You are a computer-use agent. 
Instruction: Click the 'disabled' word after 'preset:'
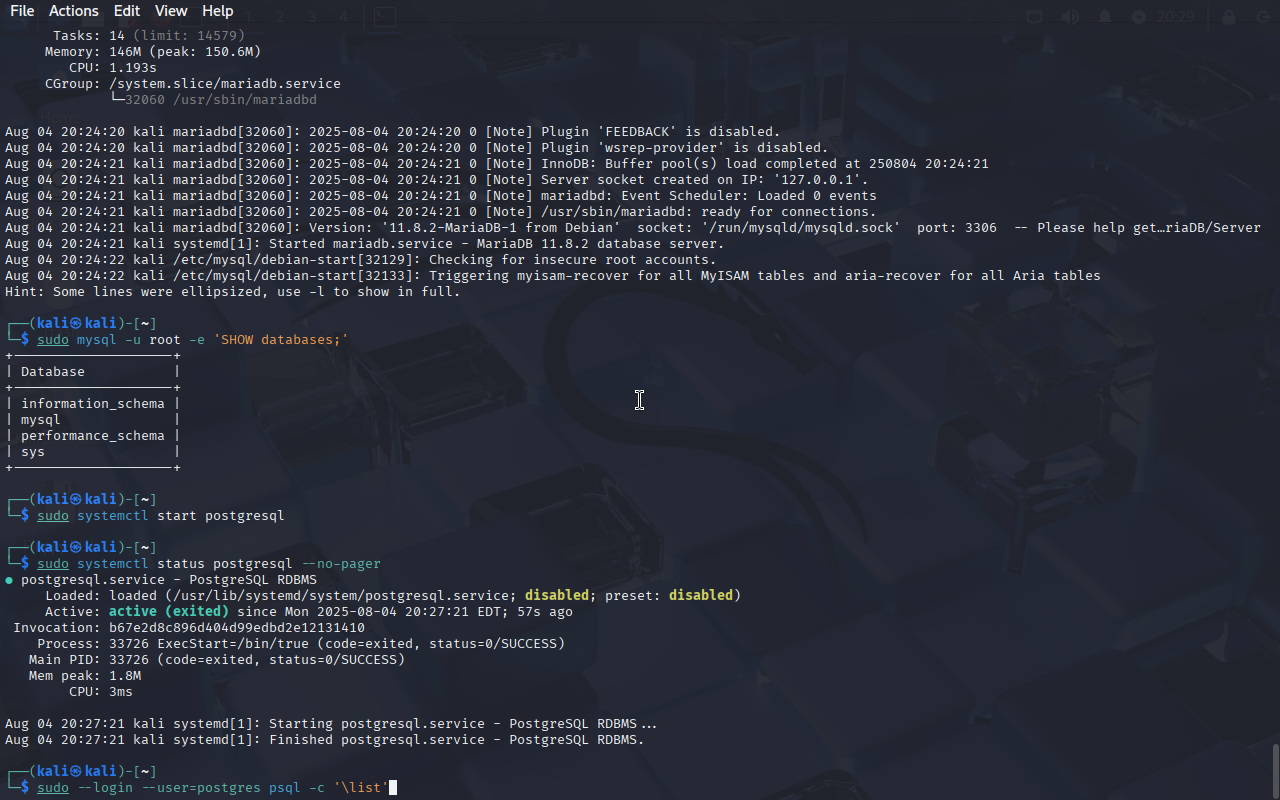pyautogui.click(x=701, y=596)
